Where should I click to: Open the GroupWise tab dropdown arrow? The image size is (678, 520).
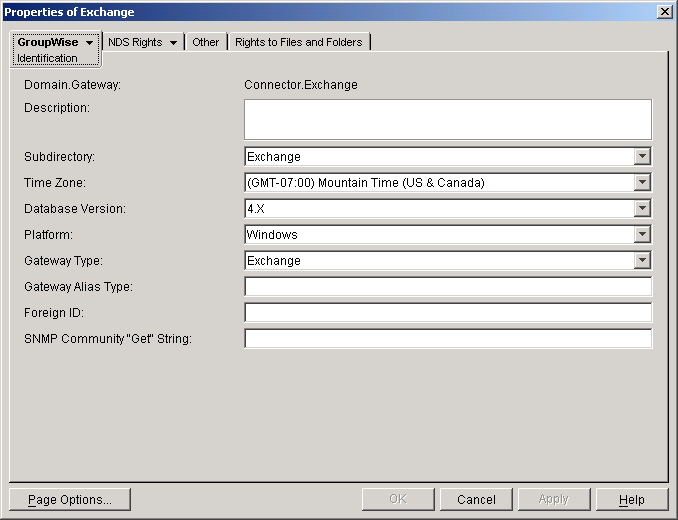tap(90, 43)
